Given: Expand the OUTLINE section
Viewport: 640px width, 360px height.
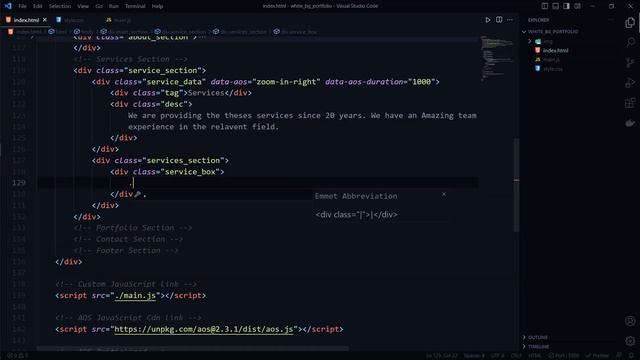Looking at the screenshot, I should 535,337.
